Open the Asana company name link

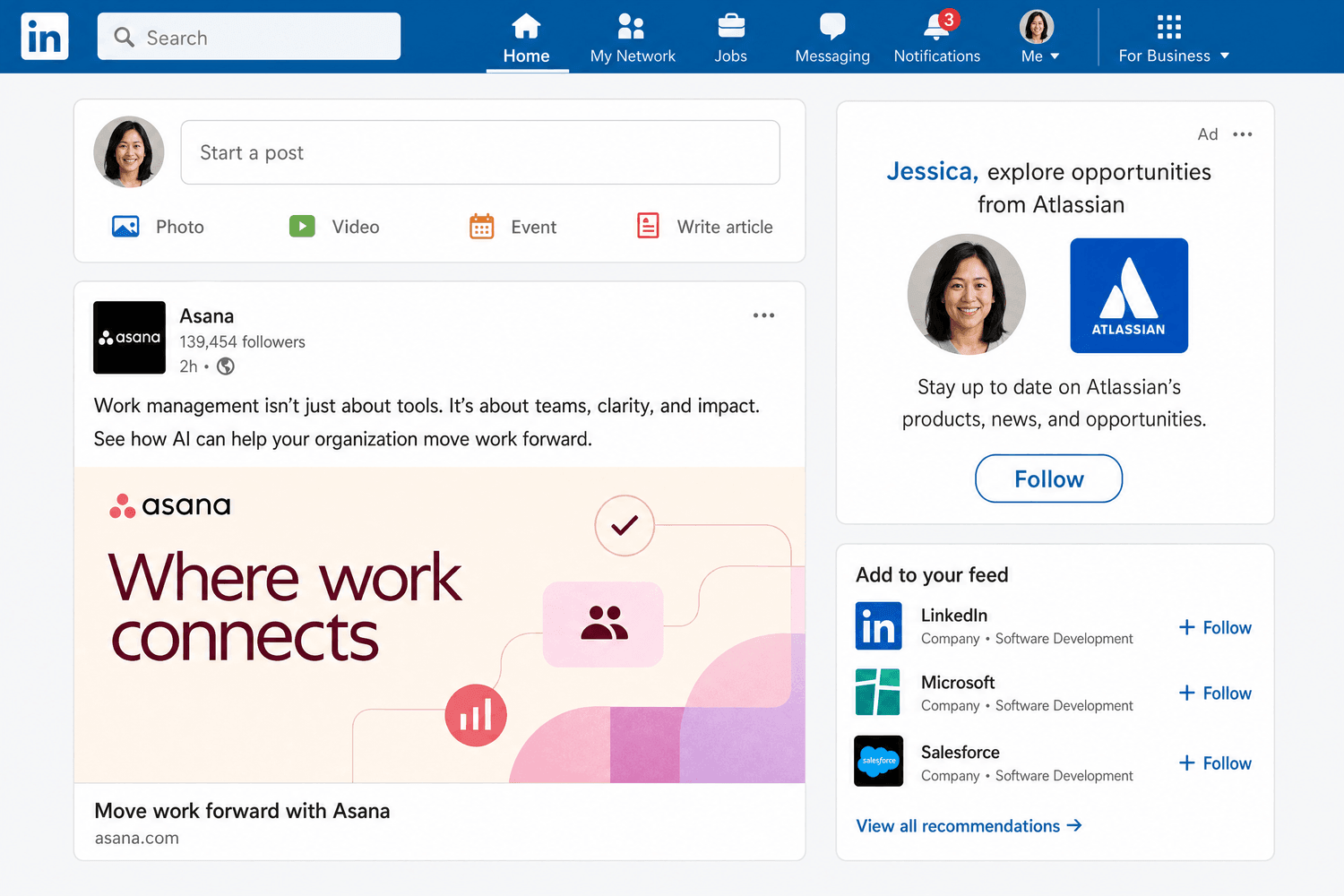tap(207, 316)
